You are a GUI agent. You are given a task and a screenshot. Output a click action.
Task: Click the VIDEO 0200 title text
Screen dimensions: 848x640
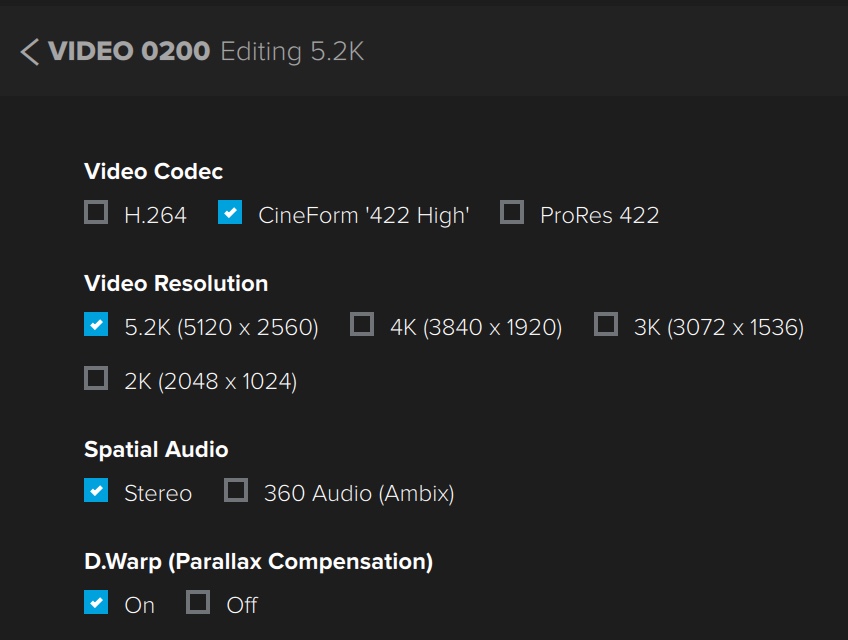[x=129, y=52]
